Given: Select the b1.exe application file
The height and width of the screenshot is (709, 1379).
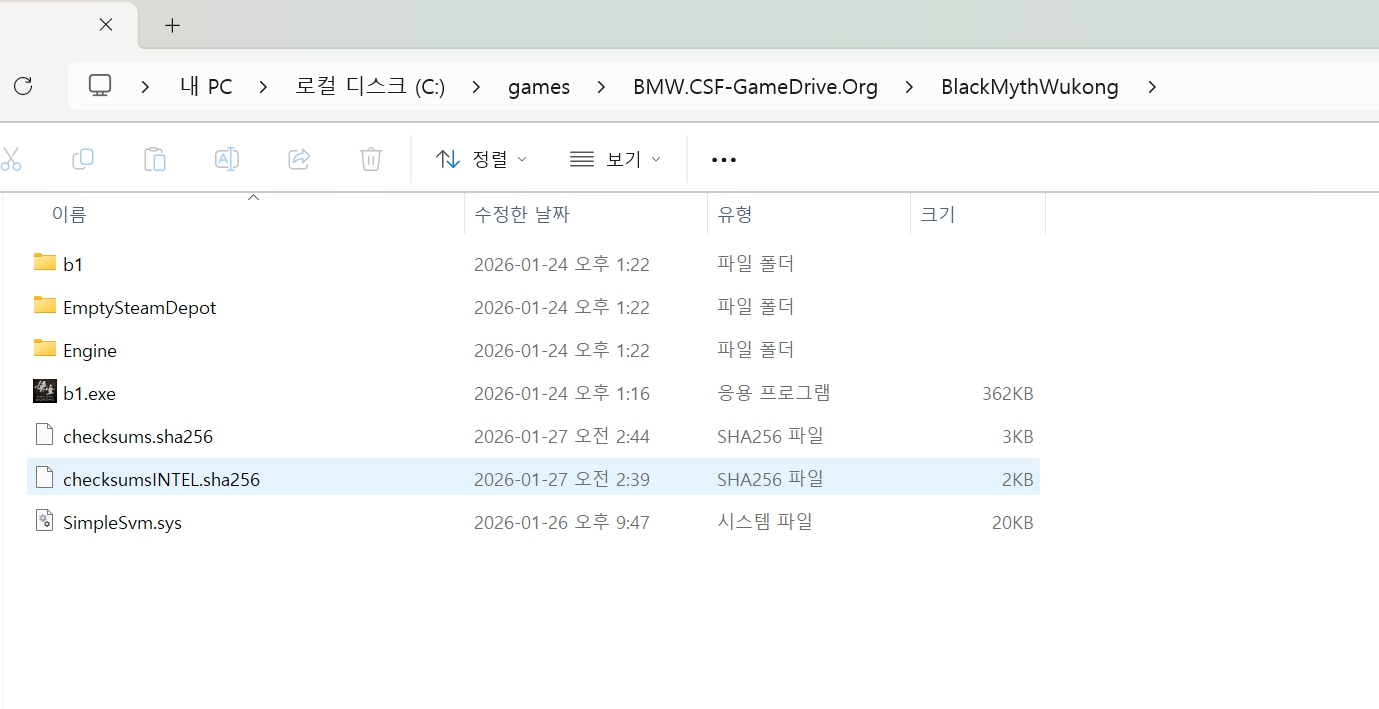Looking at the screenshot, I should [89, 394].
